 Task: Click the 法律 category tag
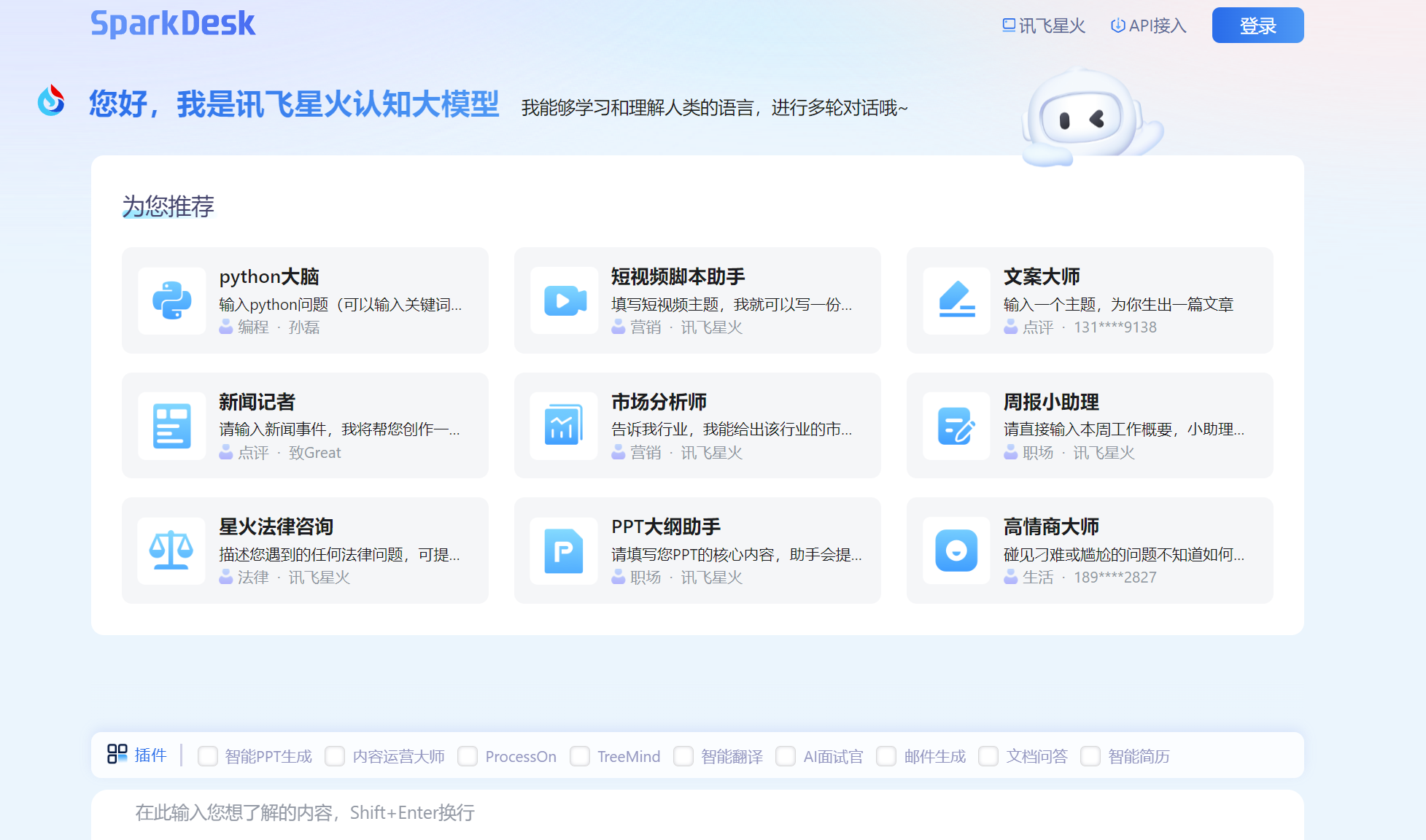(x=253, y=577)
